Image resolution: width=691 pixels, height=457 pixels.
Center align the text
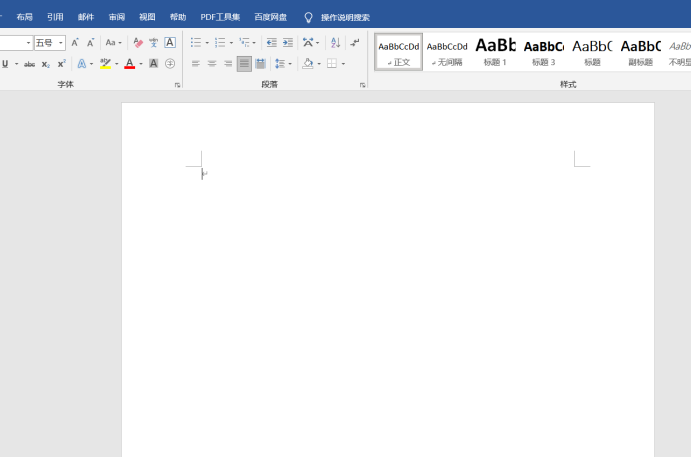[x=212, y=64]
